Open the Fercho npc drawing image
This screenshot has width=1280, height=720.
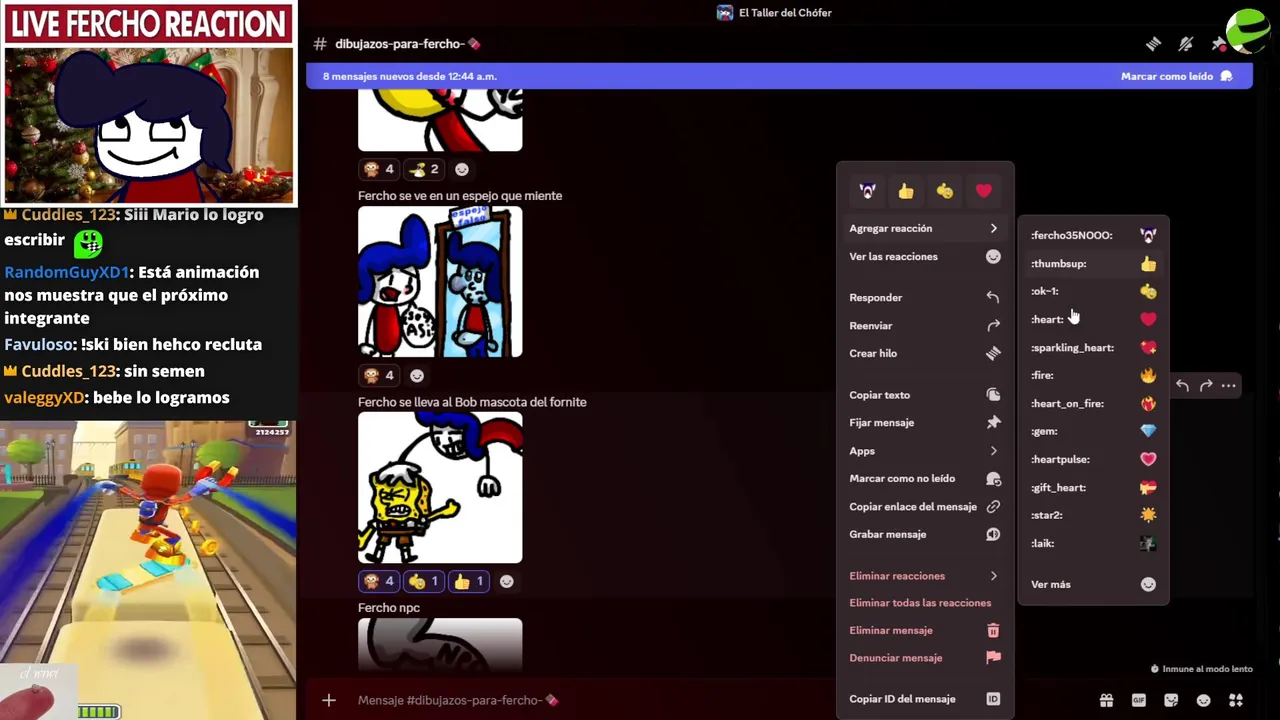click(440, 645)
